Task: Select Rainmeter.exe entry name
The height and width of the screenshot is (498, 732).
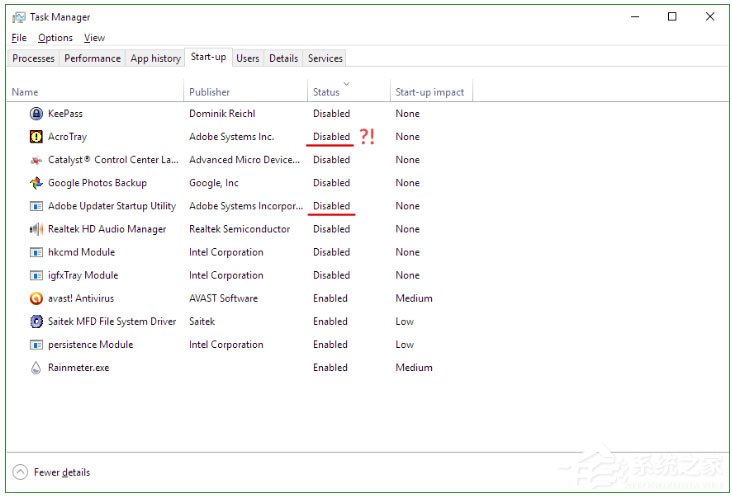Action: click(x=78, y=368)
